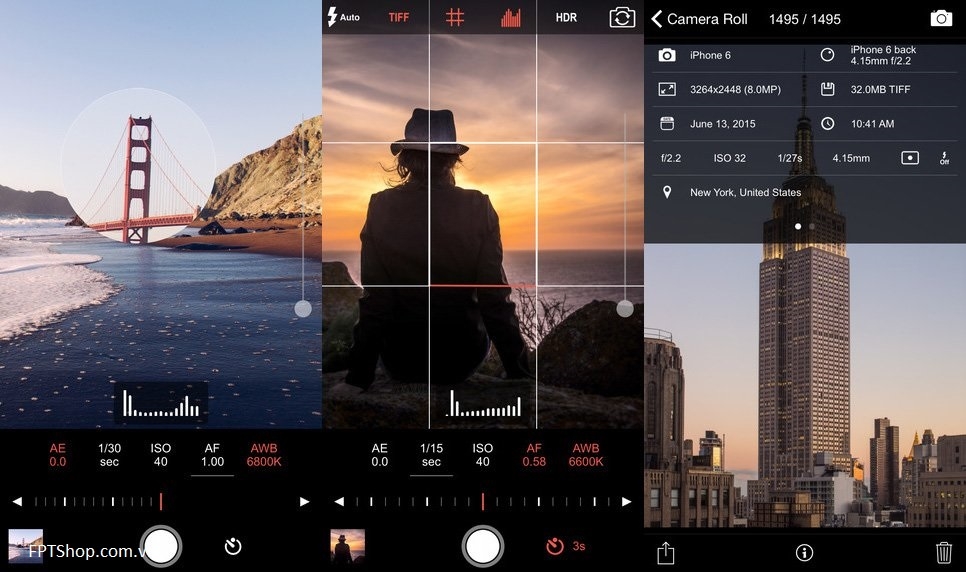This screenshot has height=572, width=966.
Task: Enable HDR mode
Action: 566,17
